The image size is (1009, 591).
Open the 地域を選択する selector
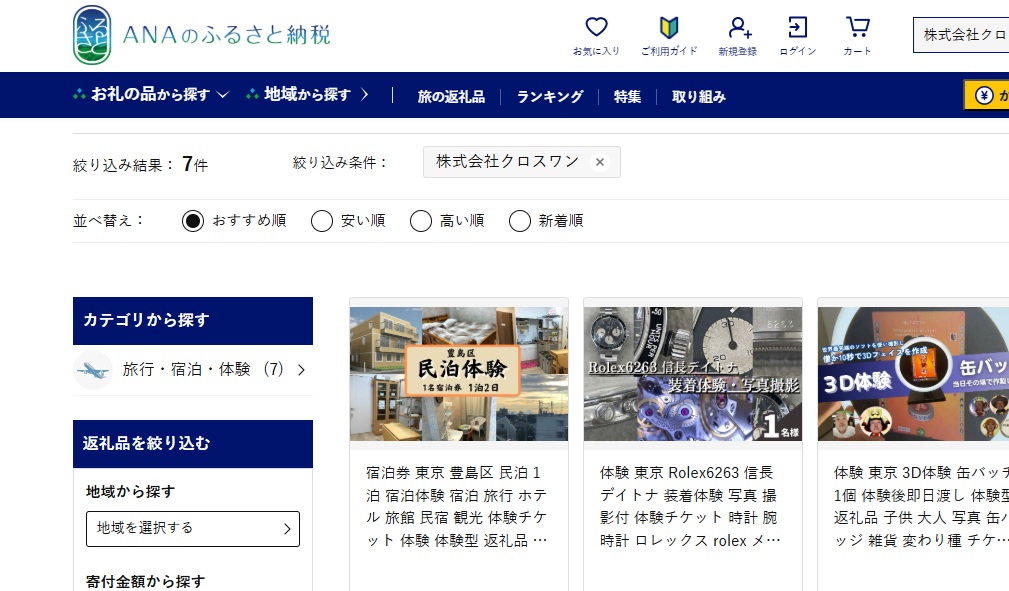[x=193, y=528]
